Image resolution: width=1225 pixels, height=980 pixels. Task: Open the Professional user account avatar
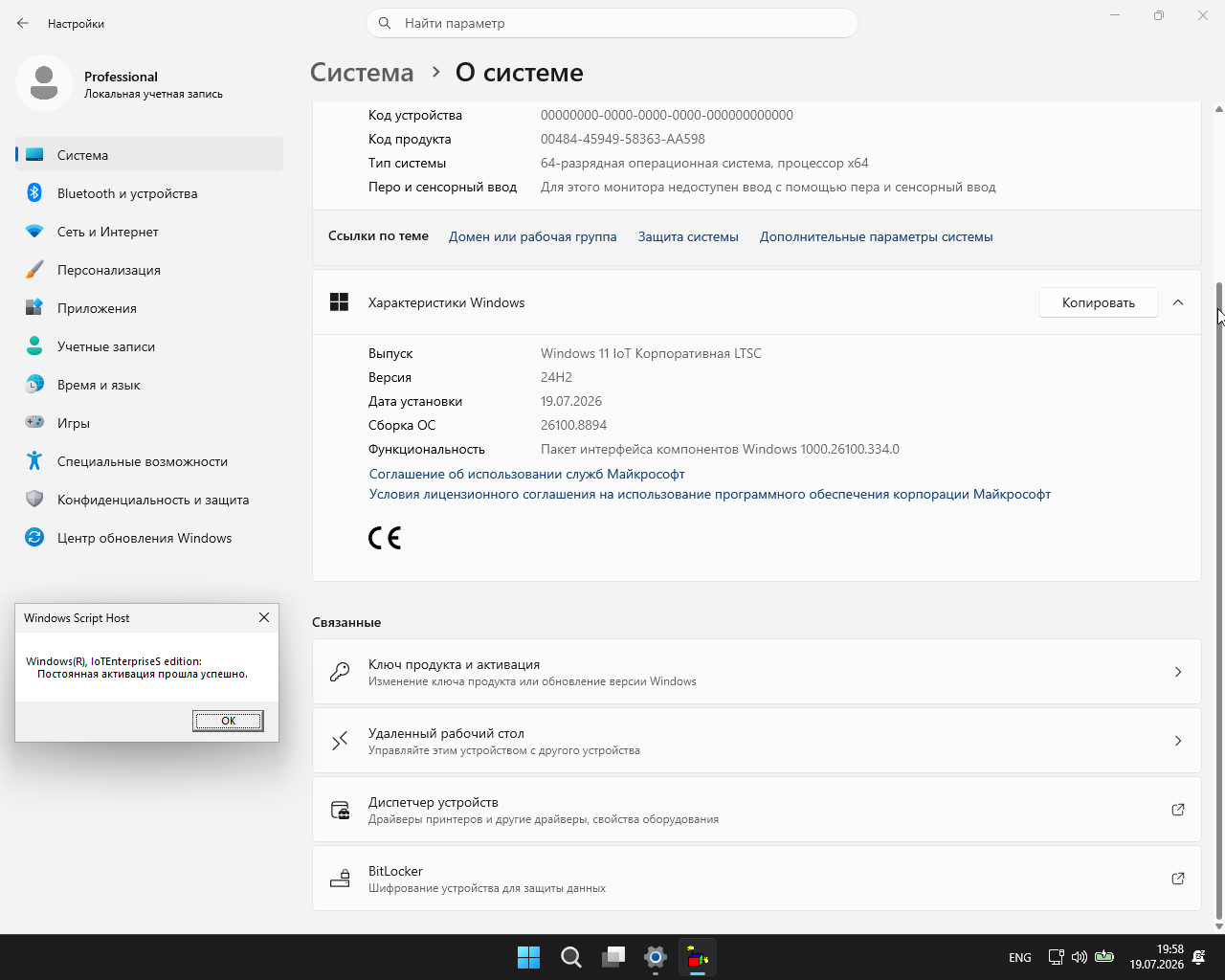point(43,83)
